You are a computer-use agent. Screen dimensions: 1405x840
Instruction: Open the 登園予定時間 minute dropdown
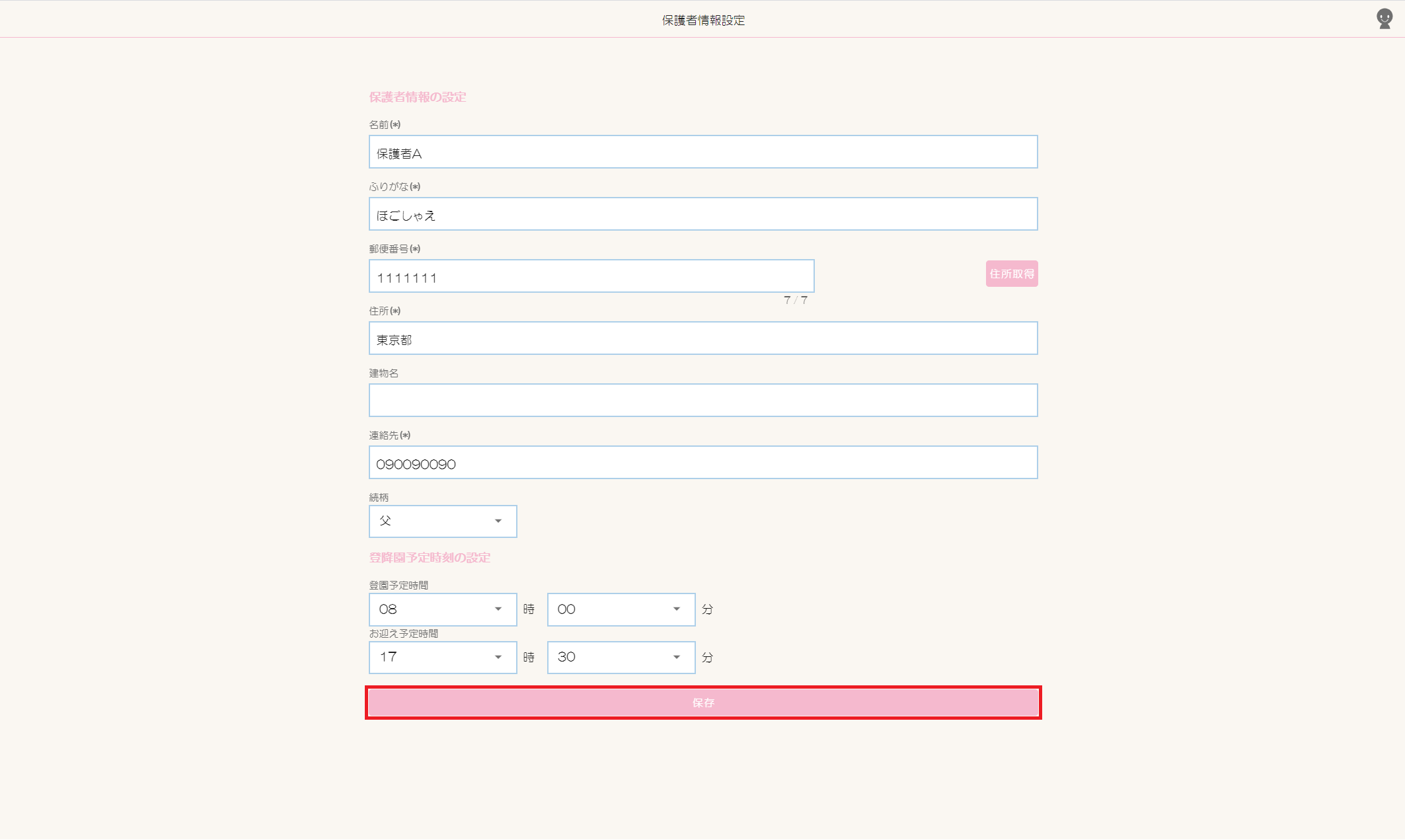[621, 609]
